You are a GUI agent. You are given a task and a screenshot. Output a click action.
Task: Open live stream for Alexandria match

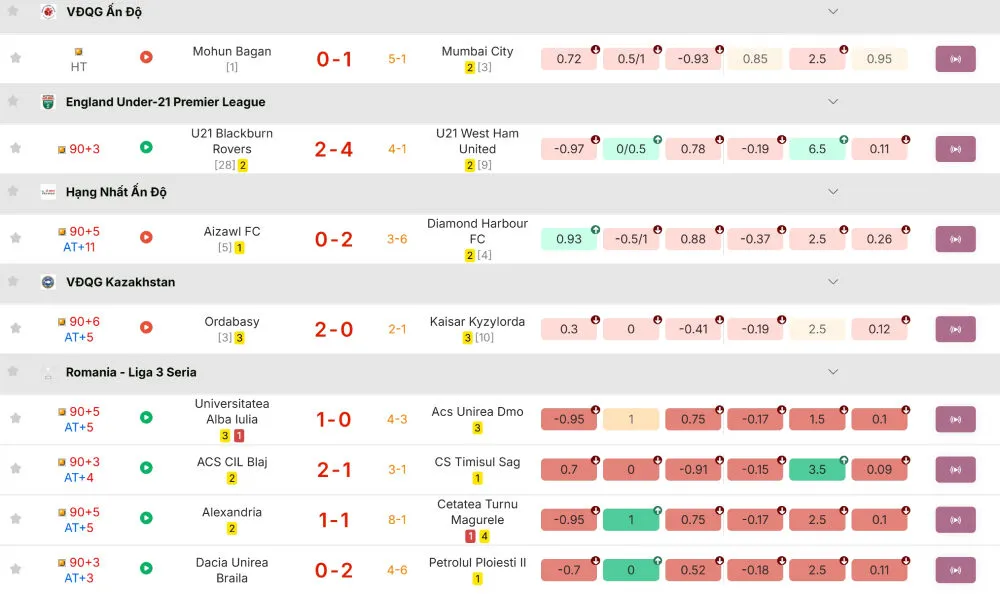click(955, 519)
